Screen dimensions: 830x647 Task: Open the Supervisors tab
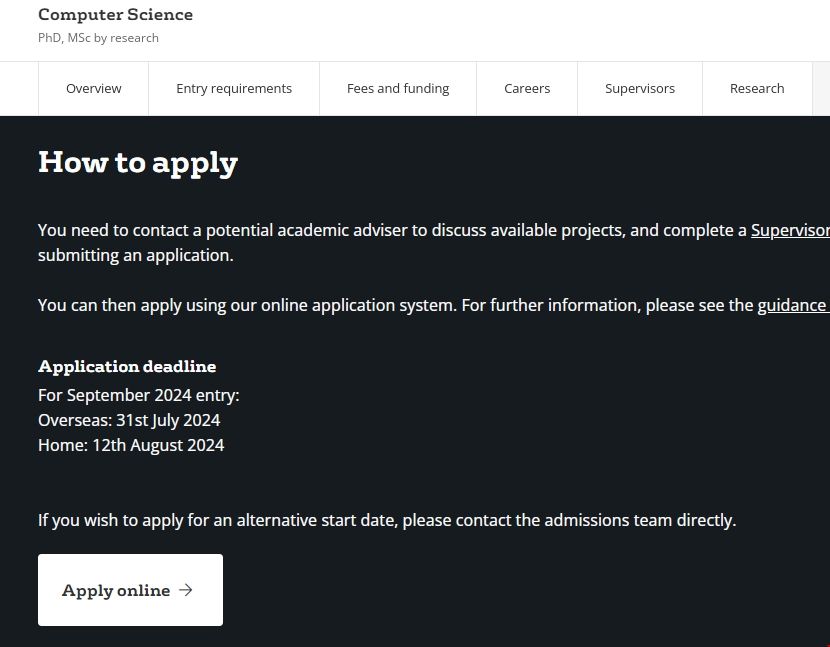tap(640, 89)
